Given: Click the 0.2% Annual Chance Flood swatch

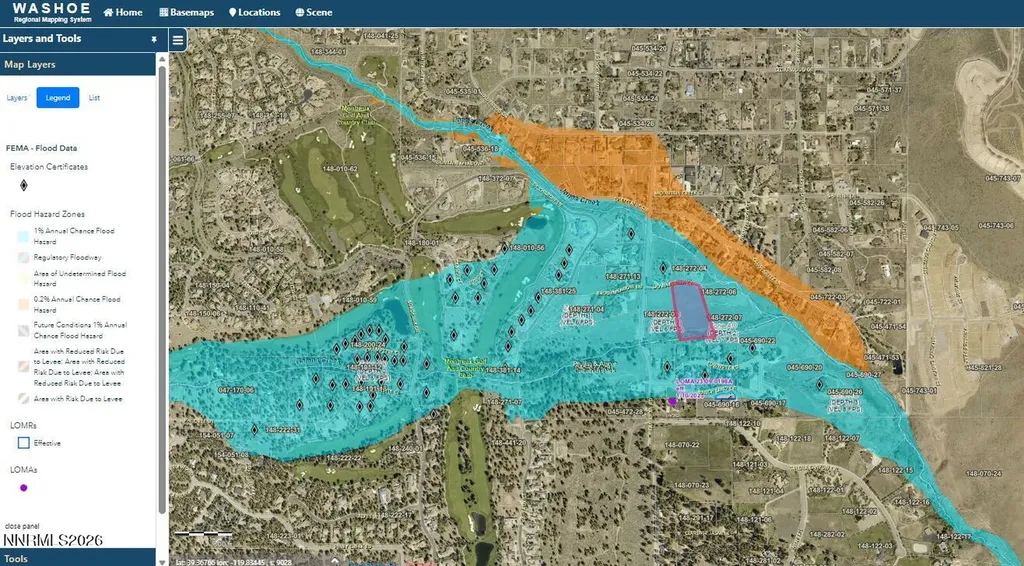Looking at the screenshot, I should (x=24, y=304).
